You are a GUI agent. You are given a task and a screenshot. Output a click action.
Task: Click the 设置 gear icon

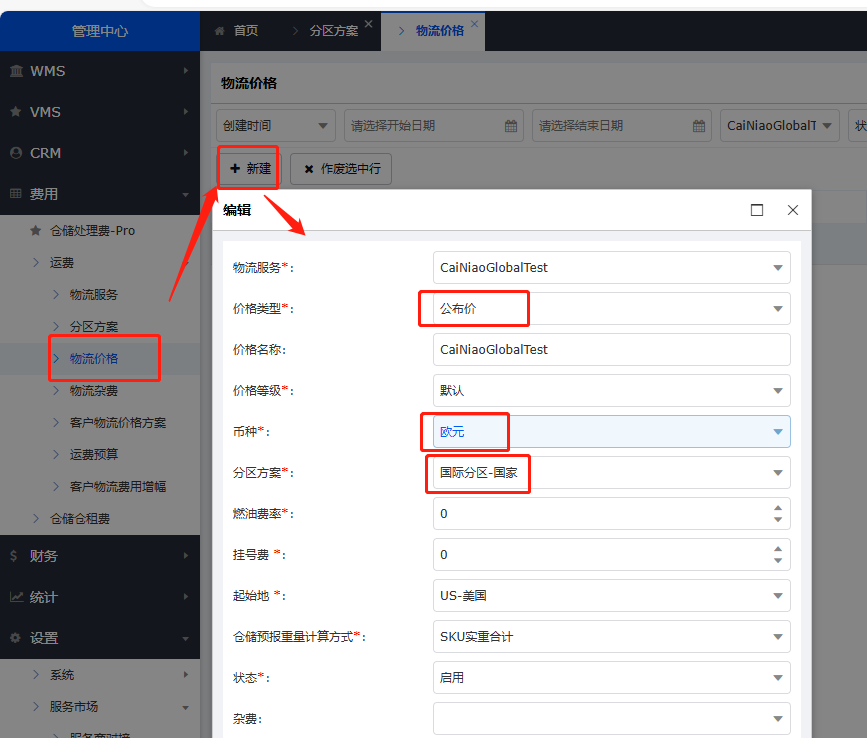[x=15, y=638]
